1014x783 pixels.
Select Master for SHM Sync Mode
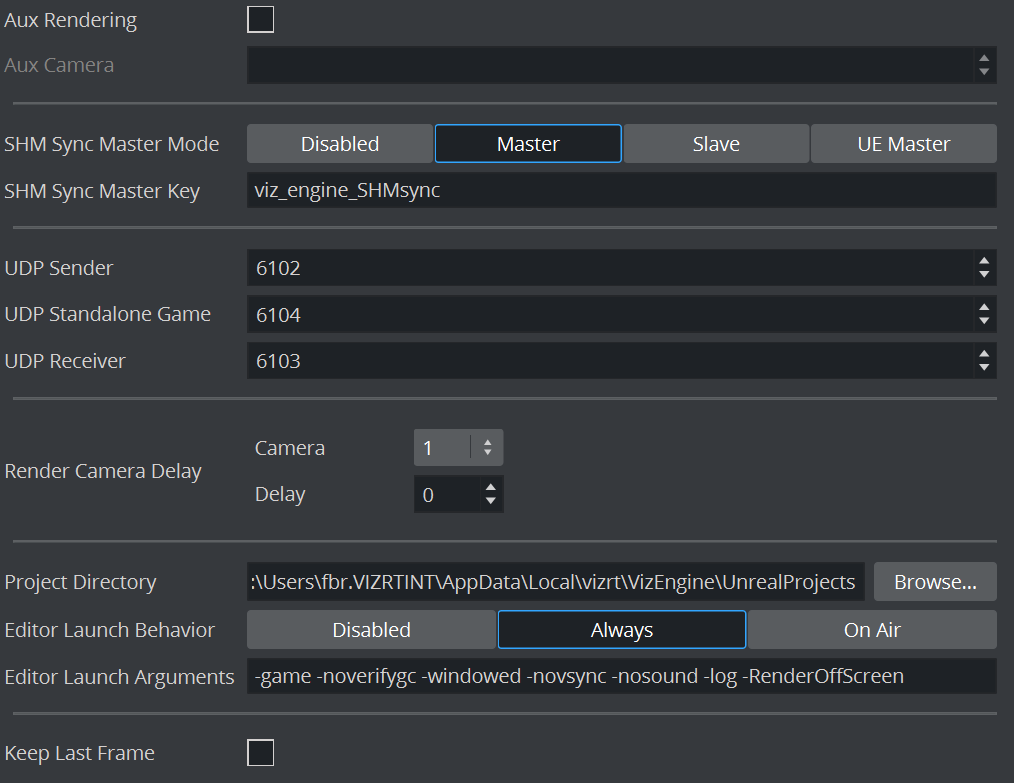pos(528,144)
